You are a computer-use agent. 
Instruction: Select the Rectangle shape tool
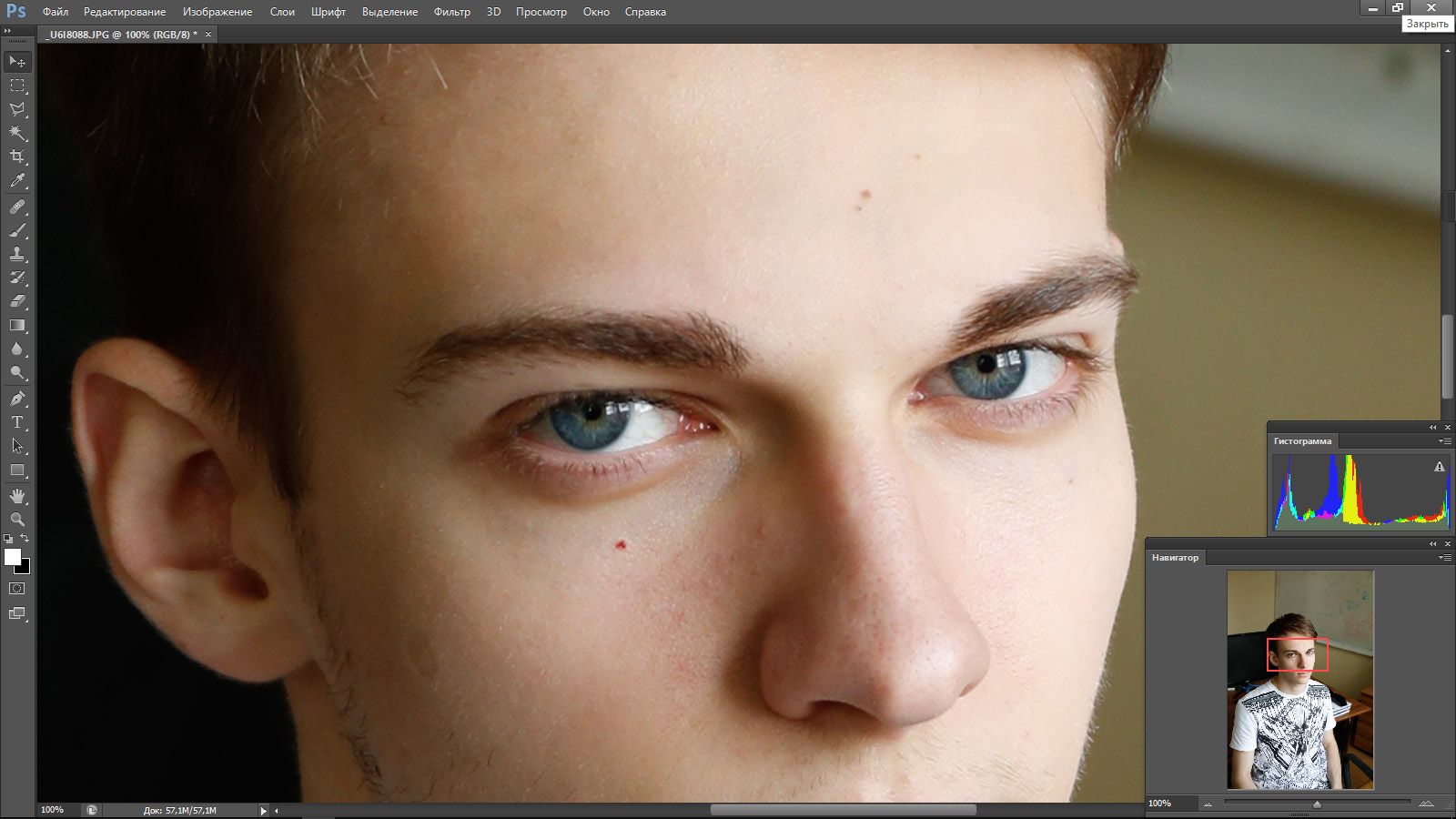tap(17, 470)
